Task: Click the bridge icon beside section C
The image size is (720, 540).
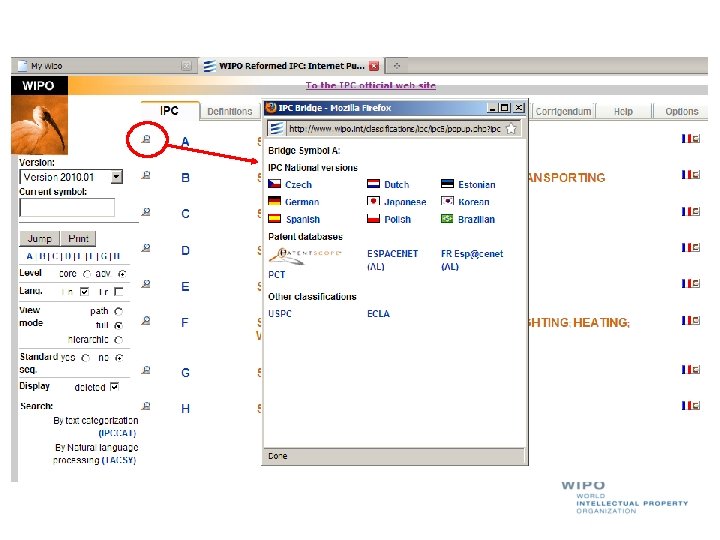Action: 146,212
